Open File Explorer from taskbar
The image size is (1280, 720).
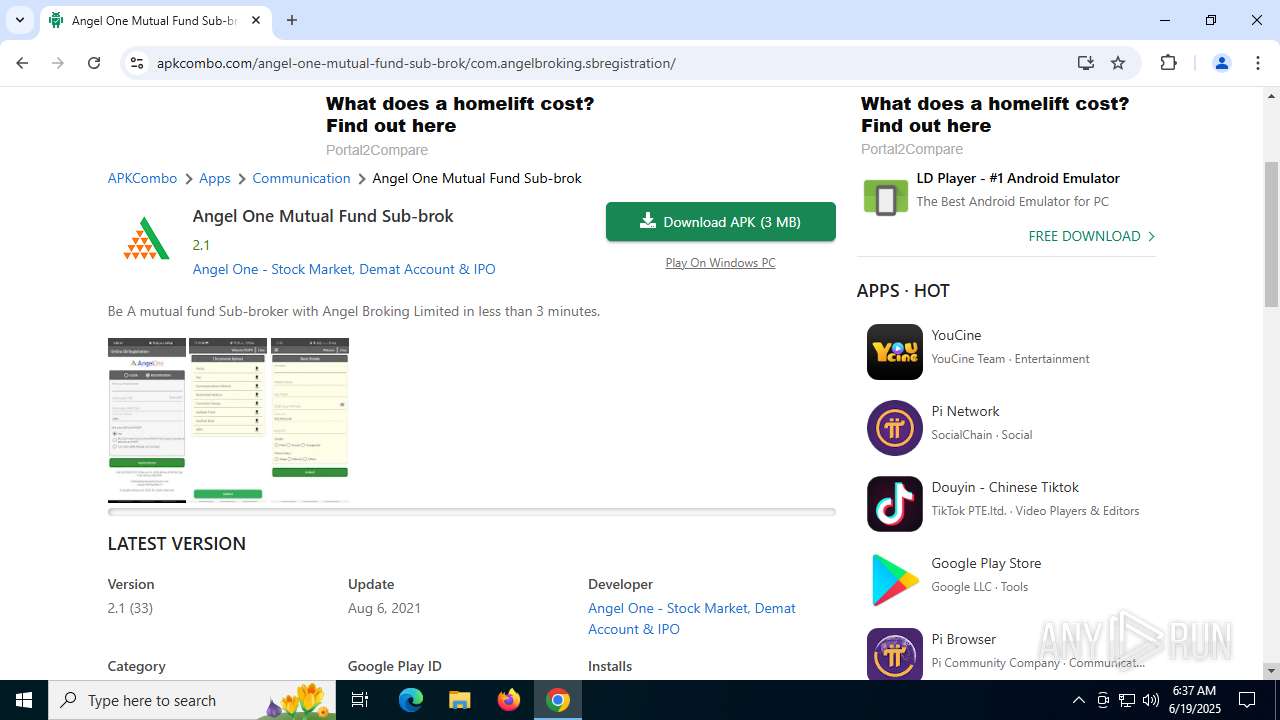click(x=460, y=700)
